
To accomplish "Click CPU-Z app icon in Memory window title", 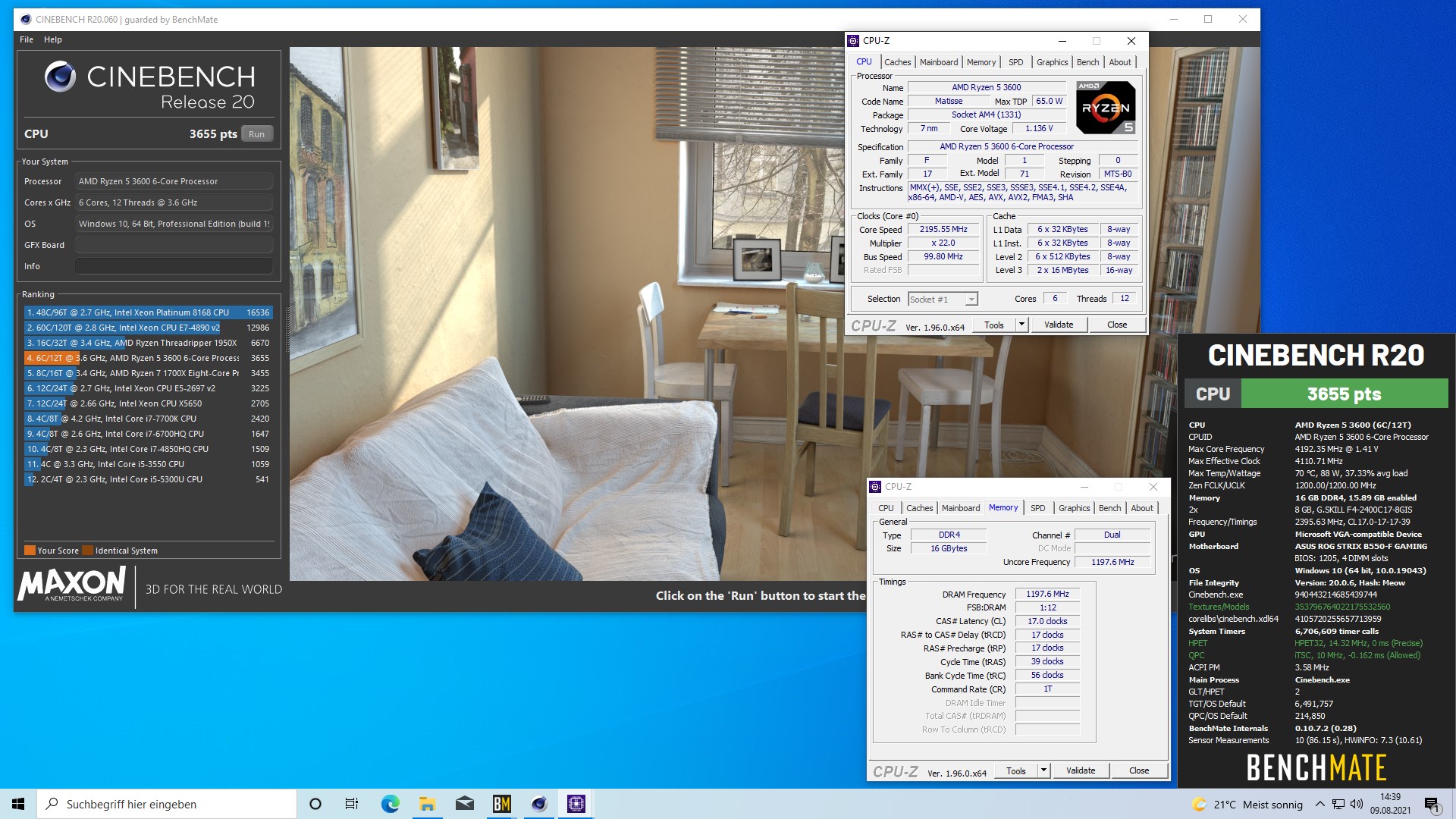I will pyautogui.click(x=876, y=487).
